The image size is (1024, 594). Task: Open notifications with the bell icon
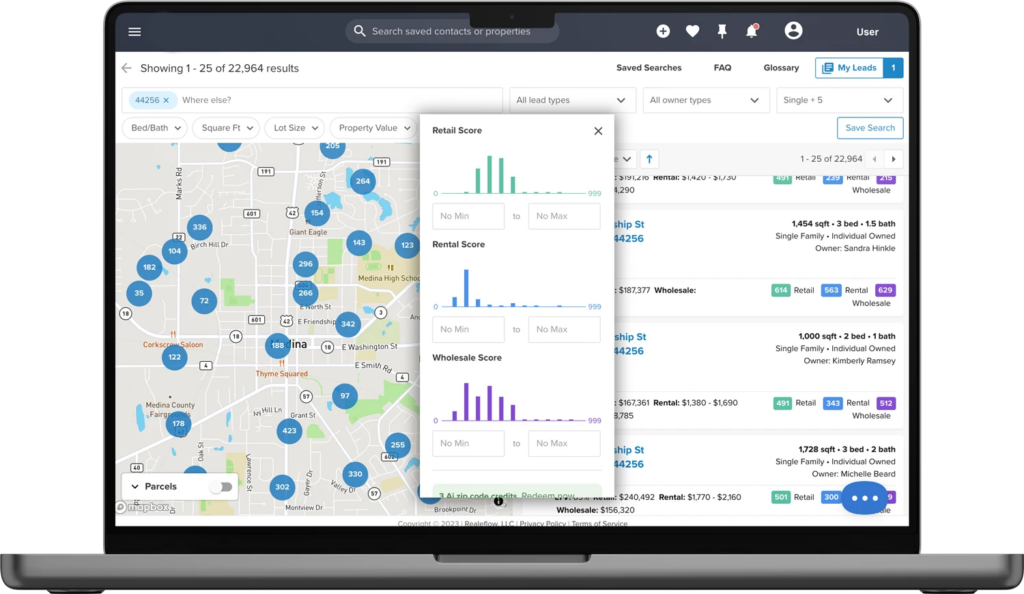pyautogui.click(x=752, y=31)
